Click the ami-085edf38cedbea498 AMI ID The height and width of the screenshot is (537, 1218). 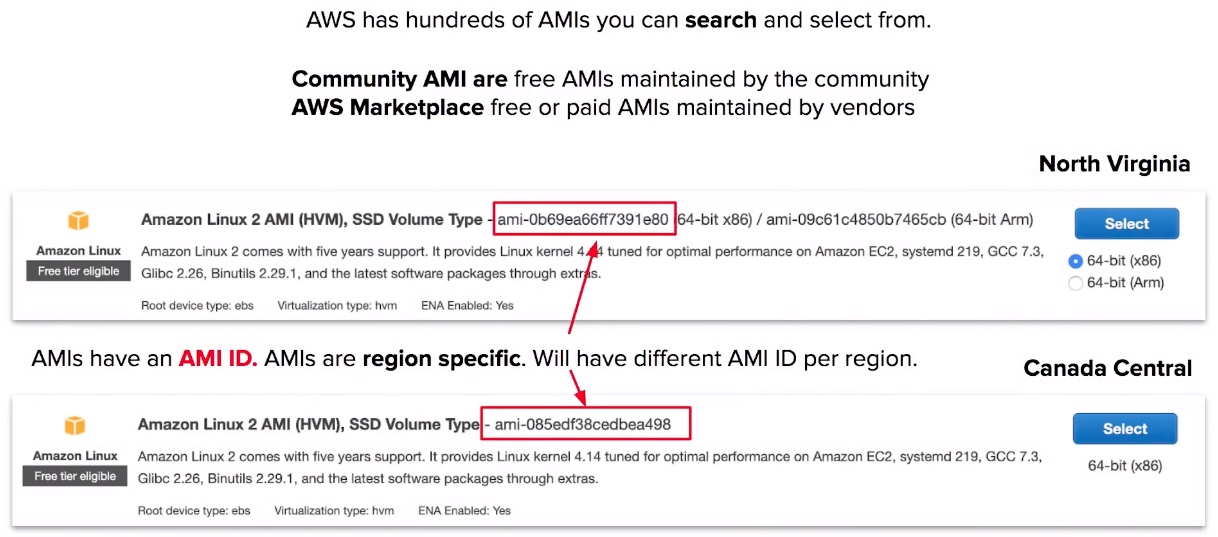583,425
